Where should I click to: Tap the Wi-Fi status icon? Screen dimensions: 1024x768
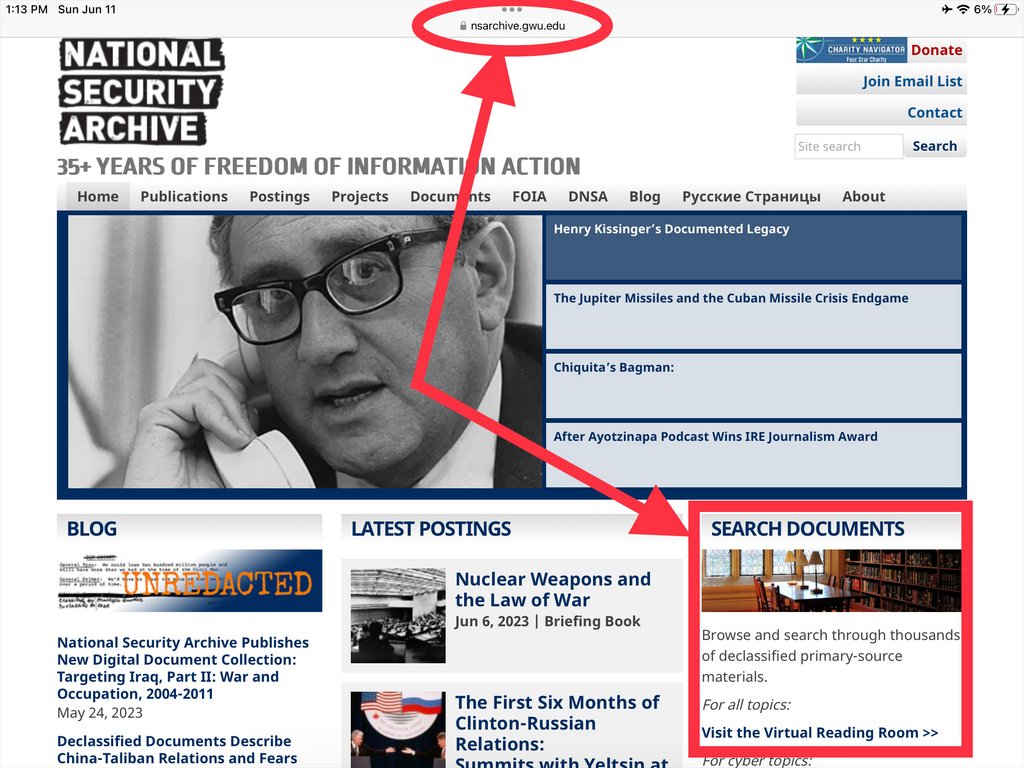[x=963, y=9]
